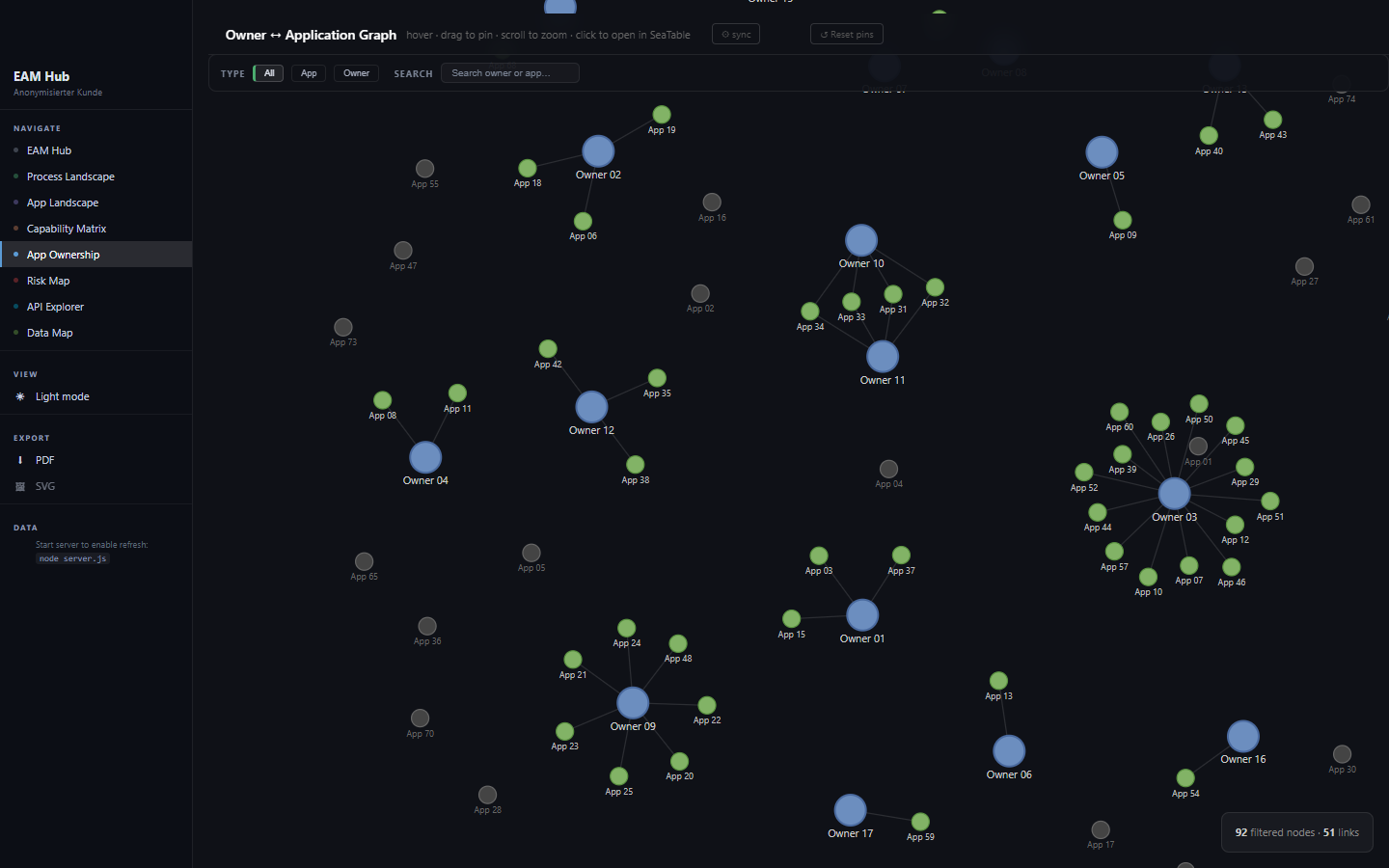
Task: Click the EAM Hub logo title
Action: (x=41, y=76)
